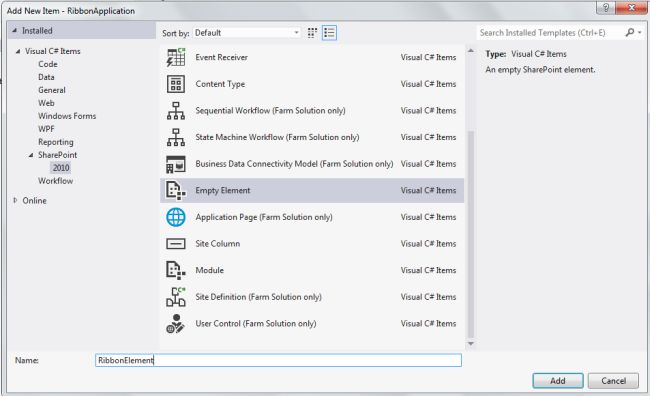Select the Site Column template text
This screenshot has width=650, height=396.
pos(218,244)
